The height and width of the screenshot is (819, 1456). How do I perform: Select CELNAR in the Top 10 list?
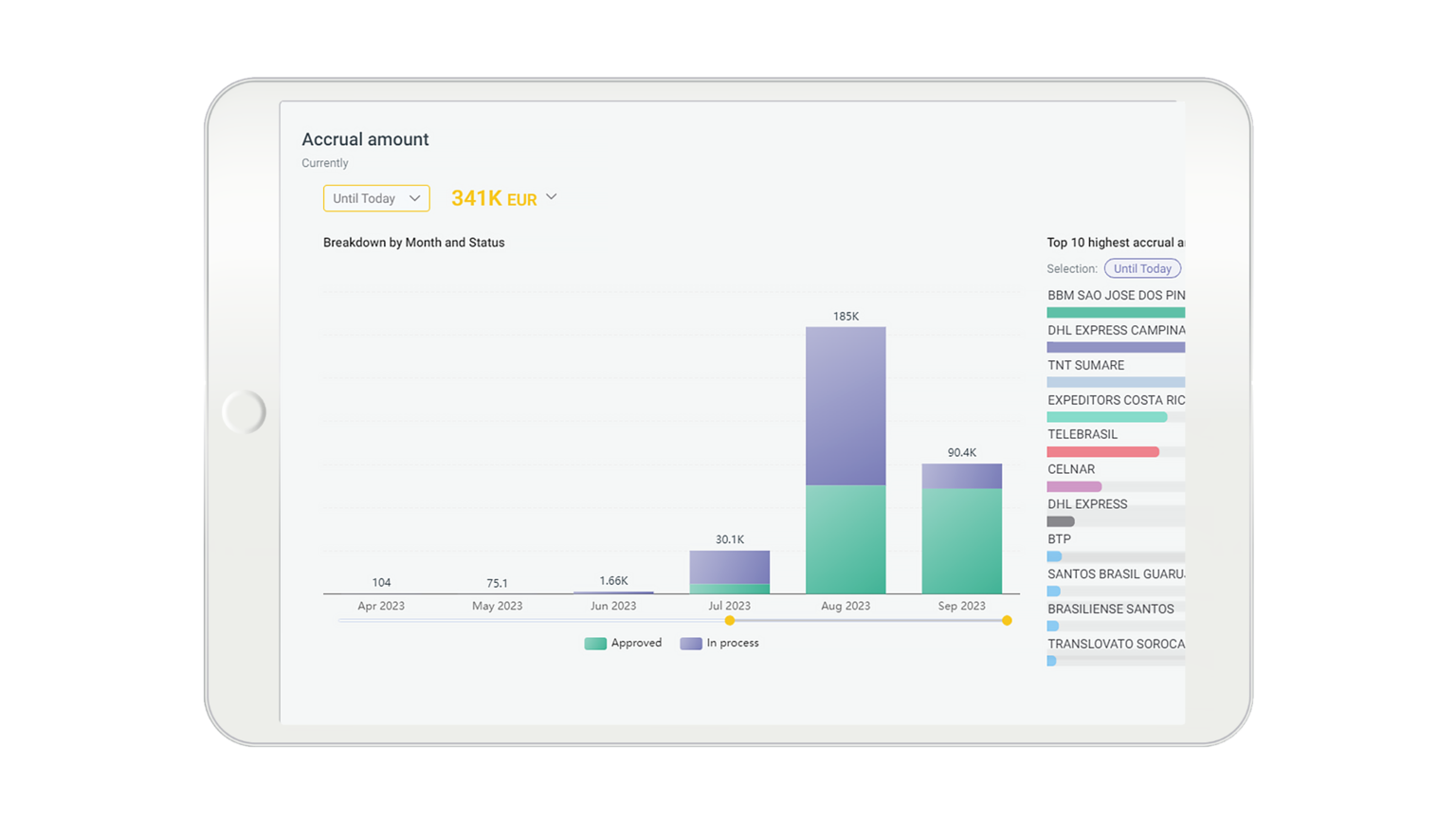click(x=1071, y=468)
